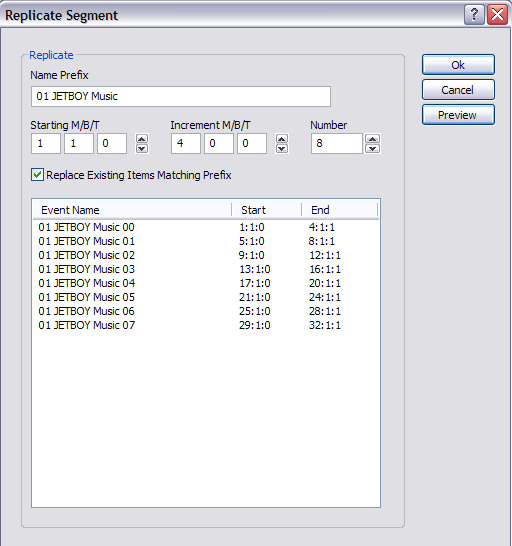Decrease Increment M/B/T with down arrow
This screenshot has height=546, width=512.
click(282, 148)
